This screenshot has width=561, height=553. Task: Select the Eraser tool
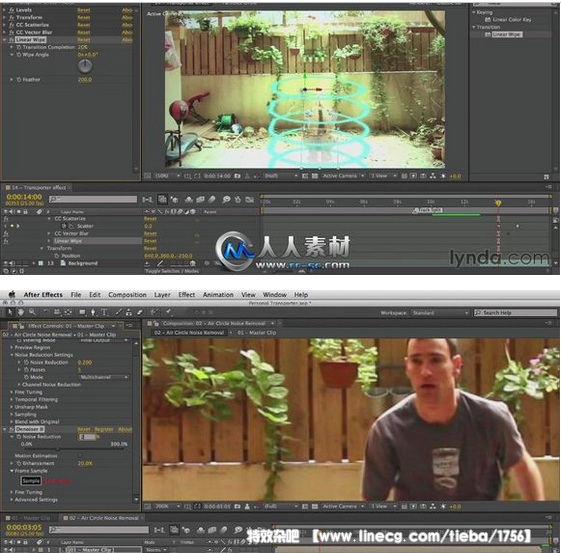click(140, 312)
